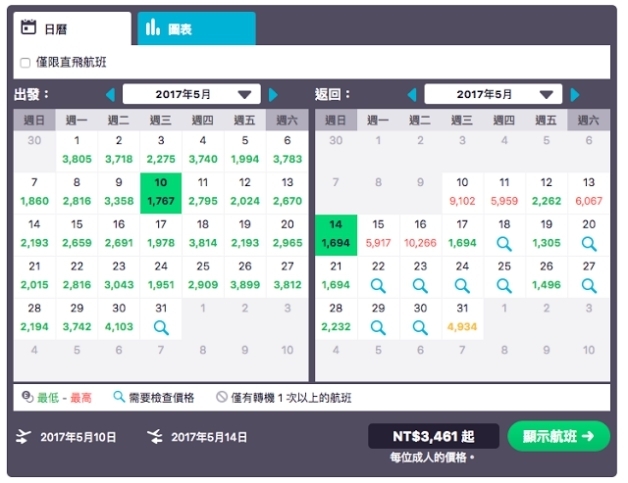This screenshot has height=483, width=628.
Task: Select departure May 28 priced 2,194
Action: 34,319
